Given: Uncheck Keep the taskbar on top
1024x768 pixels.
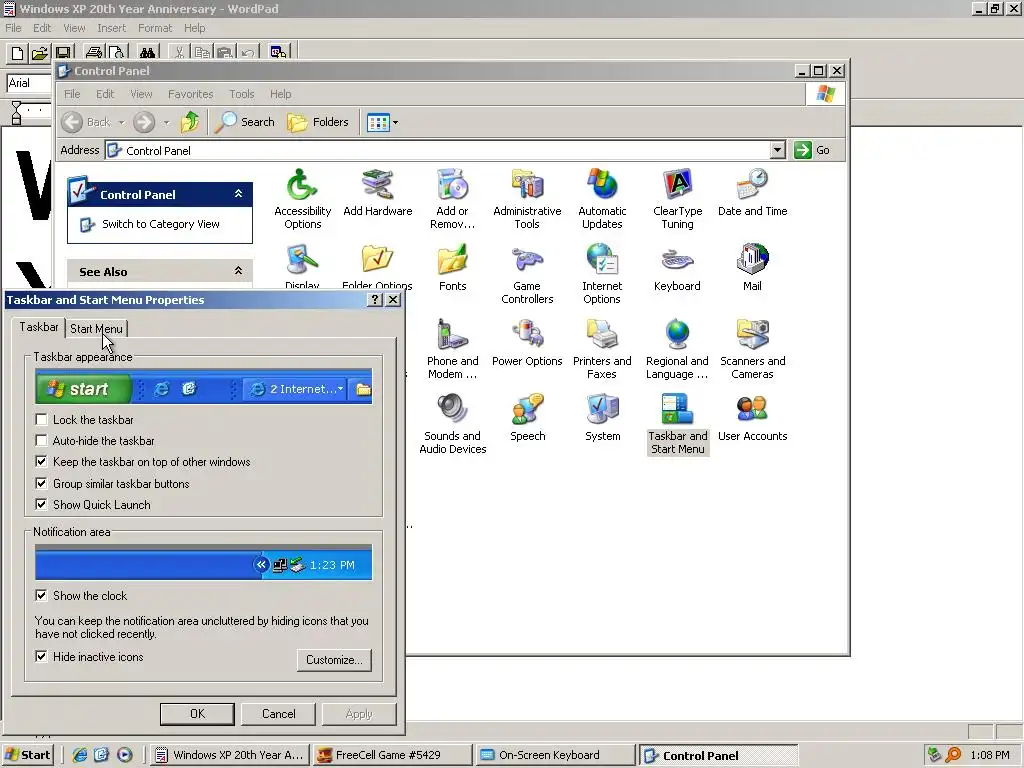Looking at the screenshot, I should pyautogui.click(x=41, y=462).
